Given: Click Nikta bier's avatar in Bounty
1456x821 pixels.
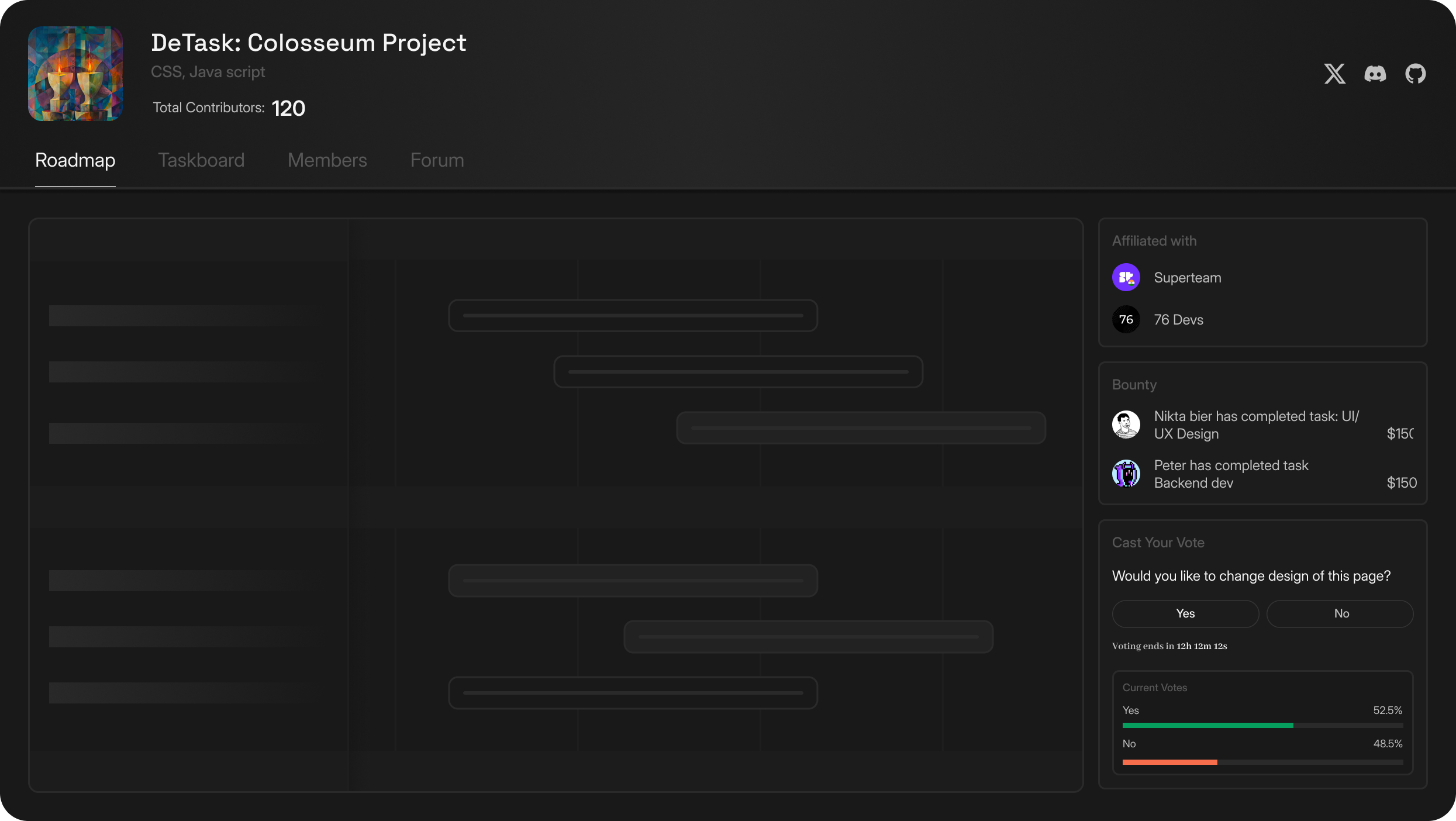Looking at the screenshot, I should coord(1126,425).
